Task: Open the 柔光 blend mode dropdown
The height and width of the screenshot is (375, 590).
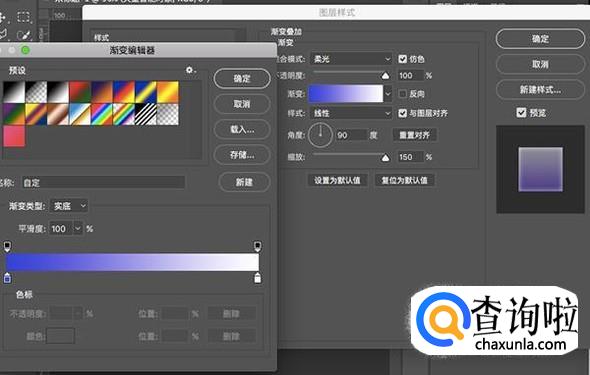Action: tap(351, 59)
